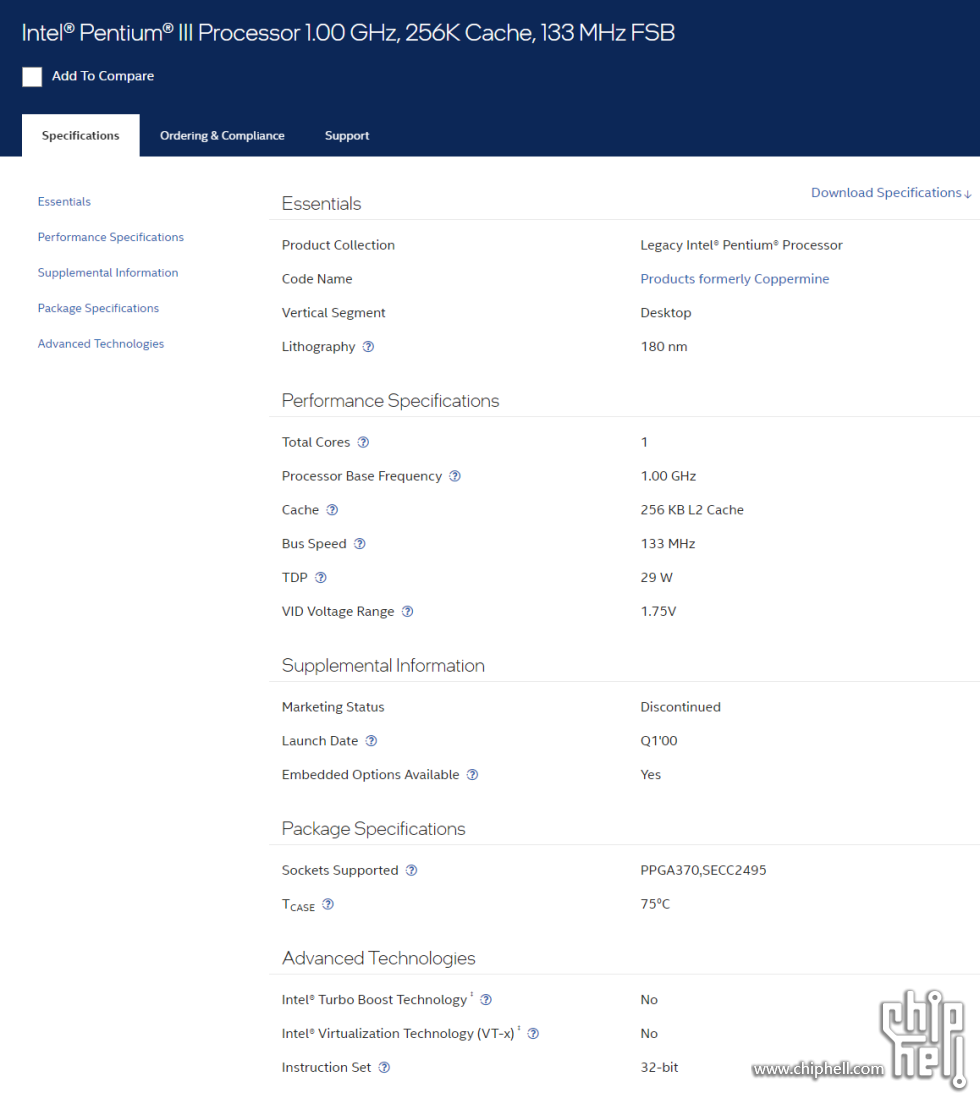This screenshot has height=1104, width=980.
Task: Click the Marketing Status label
Action: click(x=333, y=707)
